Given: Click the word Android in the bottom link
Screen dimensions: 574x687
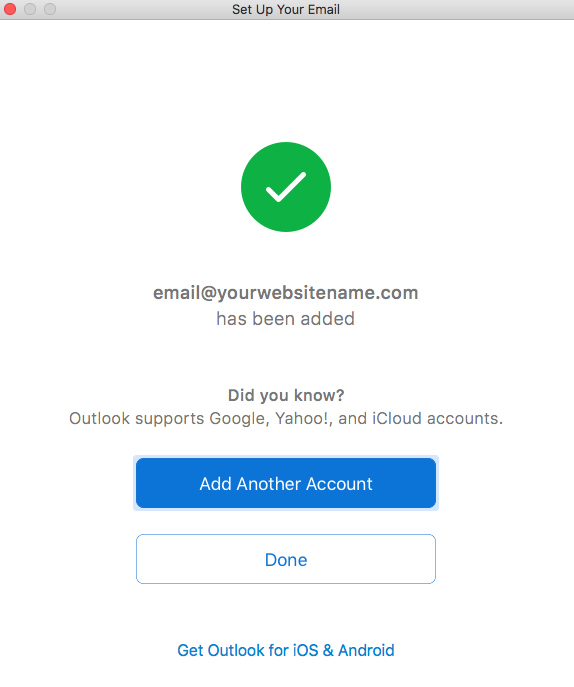Looking at the screenshot, I should 366,650.
